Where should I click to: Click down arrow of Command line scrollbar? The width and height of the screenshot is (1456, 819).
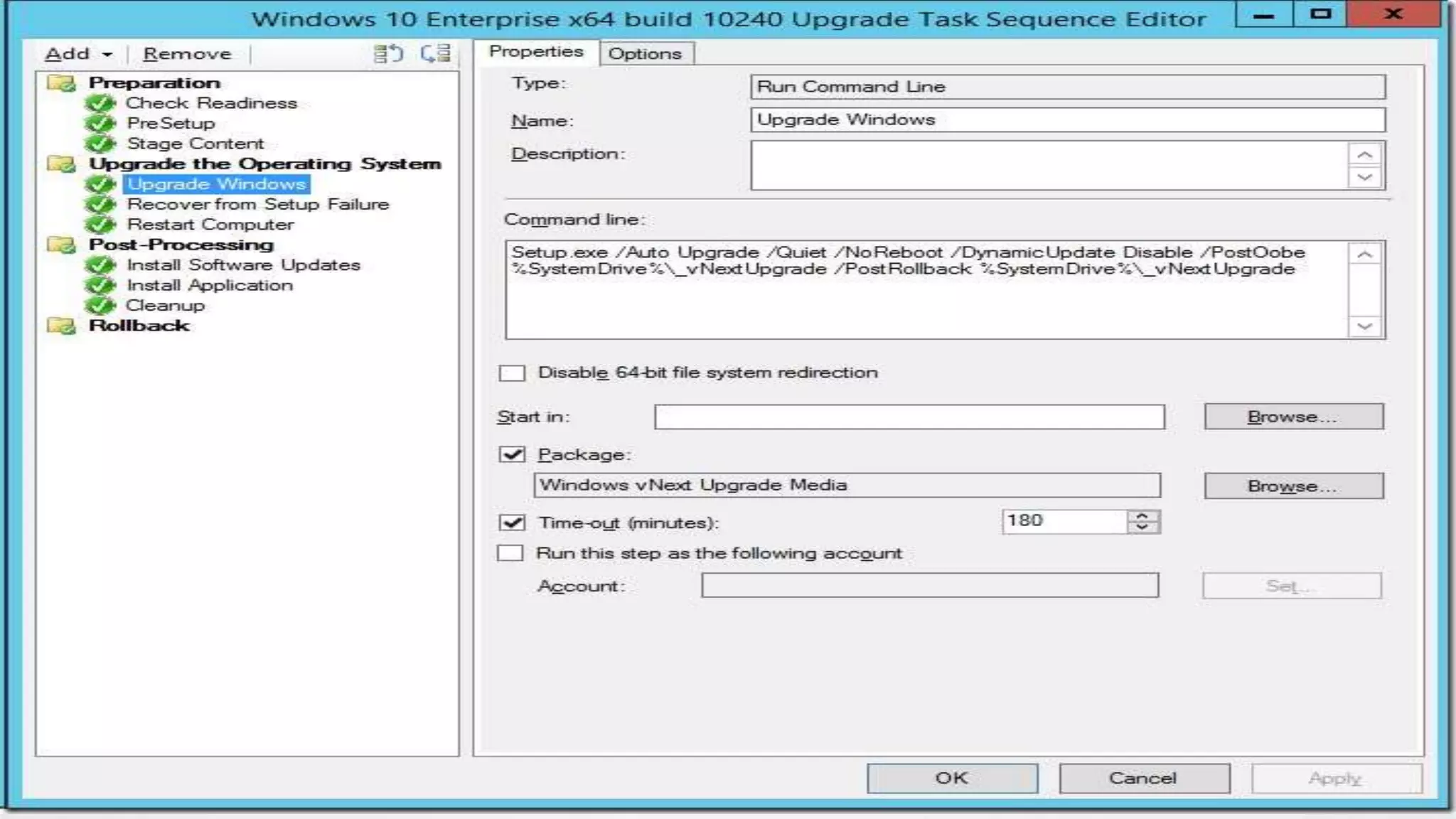pyautogui.click(x=1364, y=326)
